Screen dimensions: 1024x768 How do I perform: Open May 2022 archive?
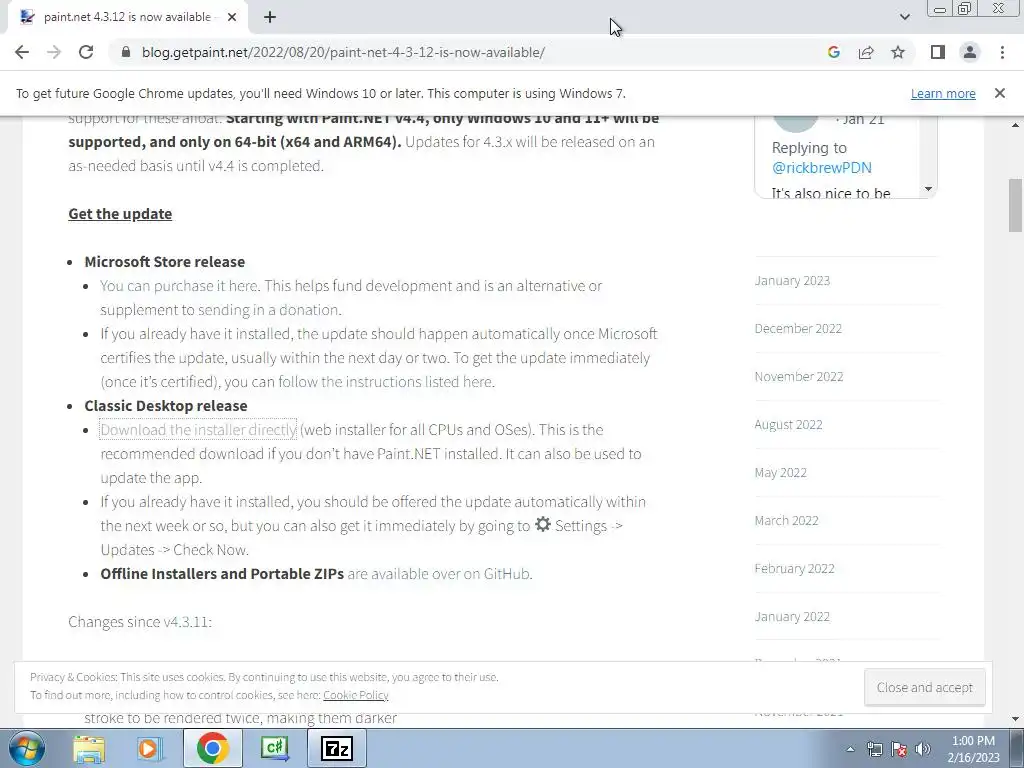click(780, 472)
